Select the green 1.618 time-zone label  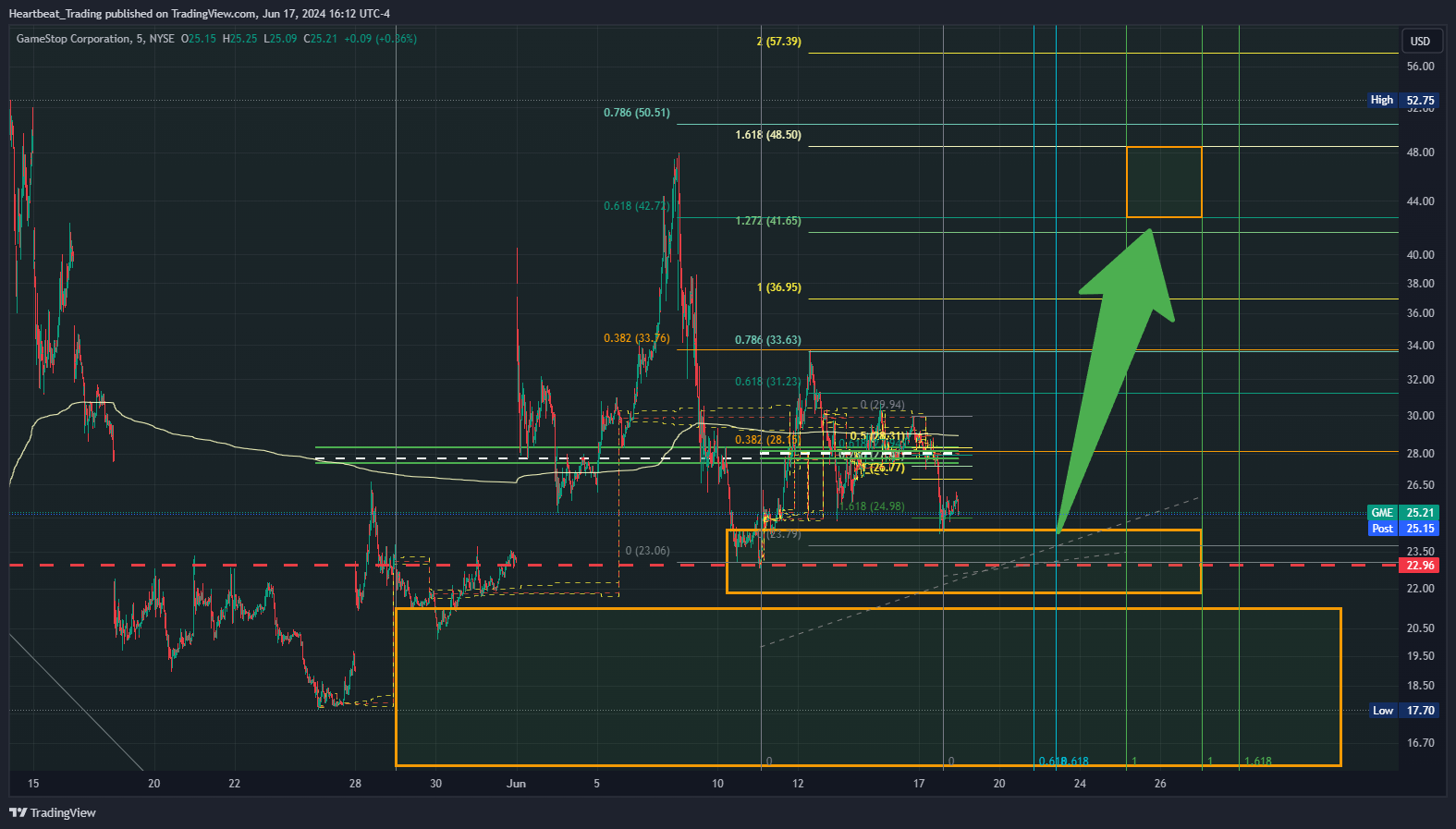coord(1258,762)
